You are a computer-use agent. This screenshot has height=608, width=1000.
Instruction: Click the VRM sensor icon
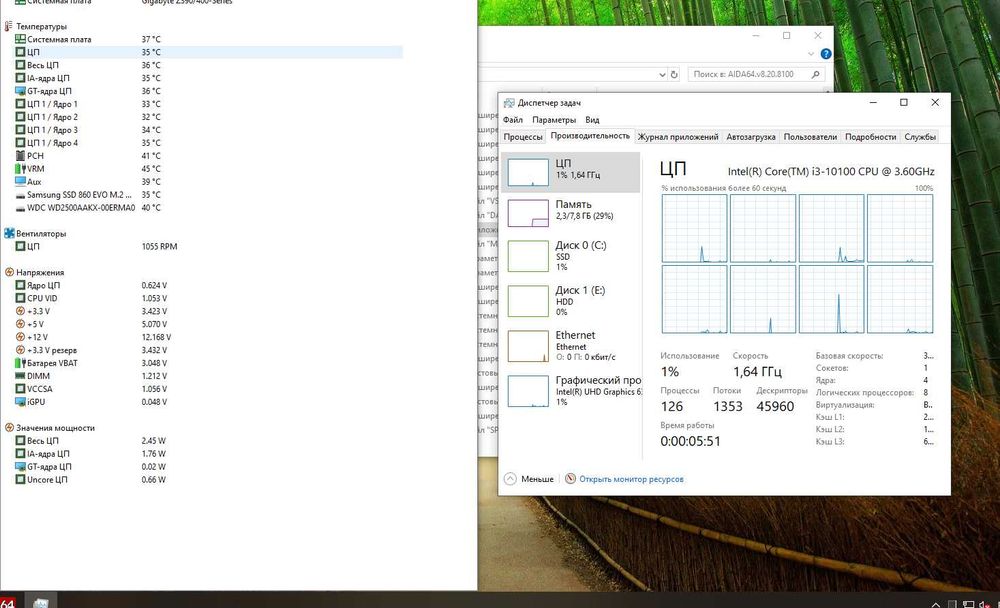pyautogui.click(x=20, y=168)
